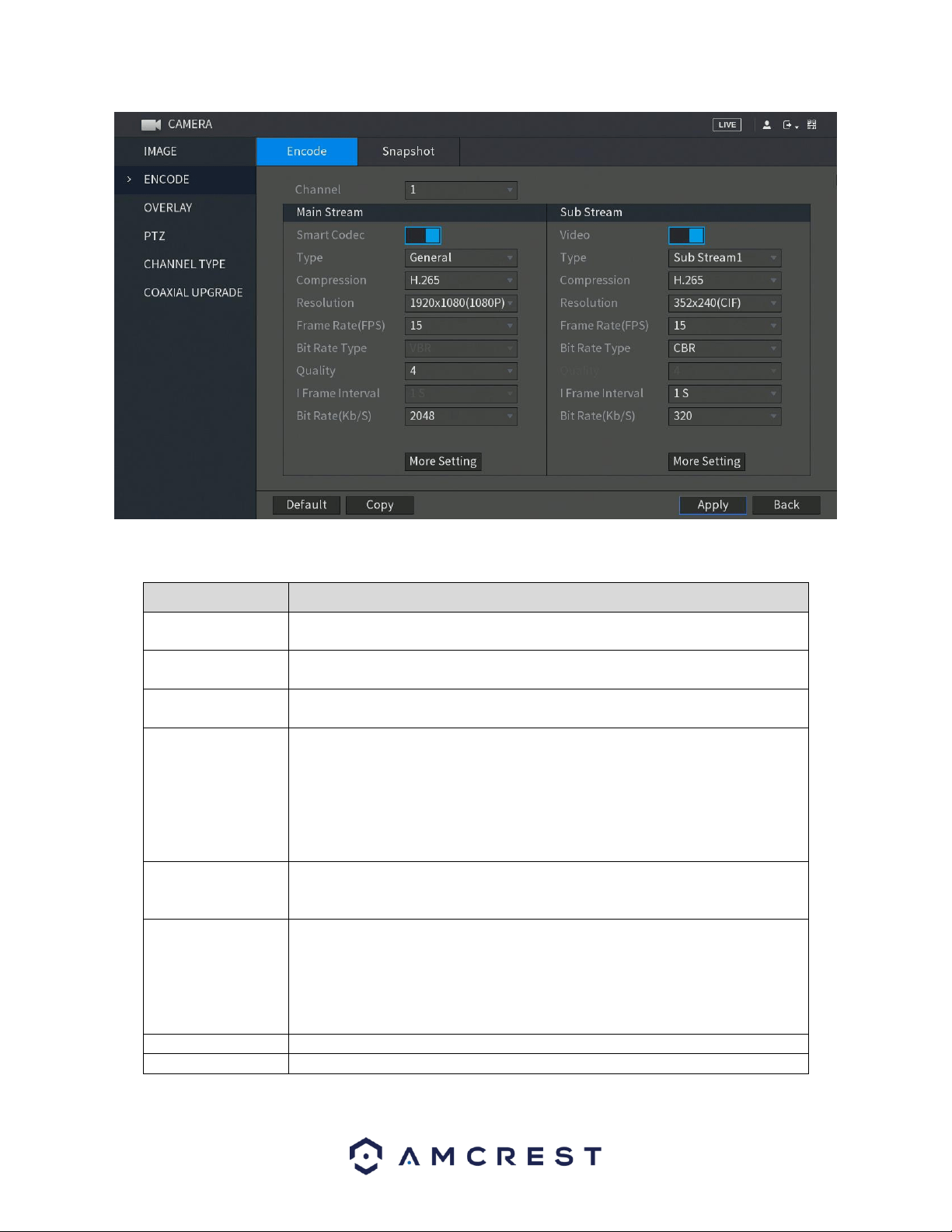Click the camera icon beside CAMERA title
The image size is (952, 1232).
(x=151, y=124)
